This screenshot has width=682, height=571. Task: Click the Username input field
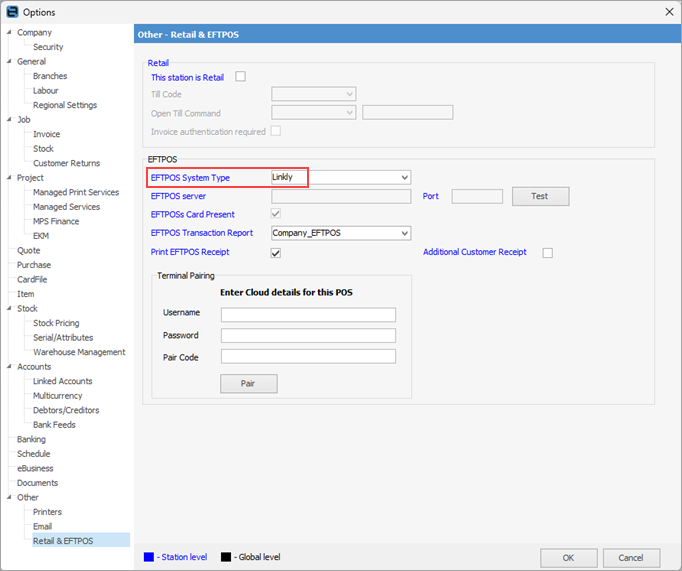click(308, 314)
